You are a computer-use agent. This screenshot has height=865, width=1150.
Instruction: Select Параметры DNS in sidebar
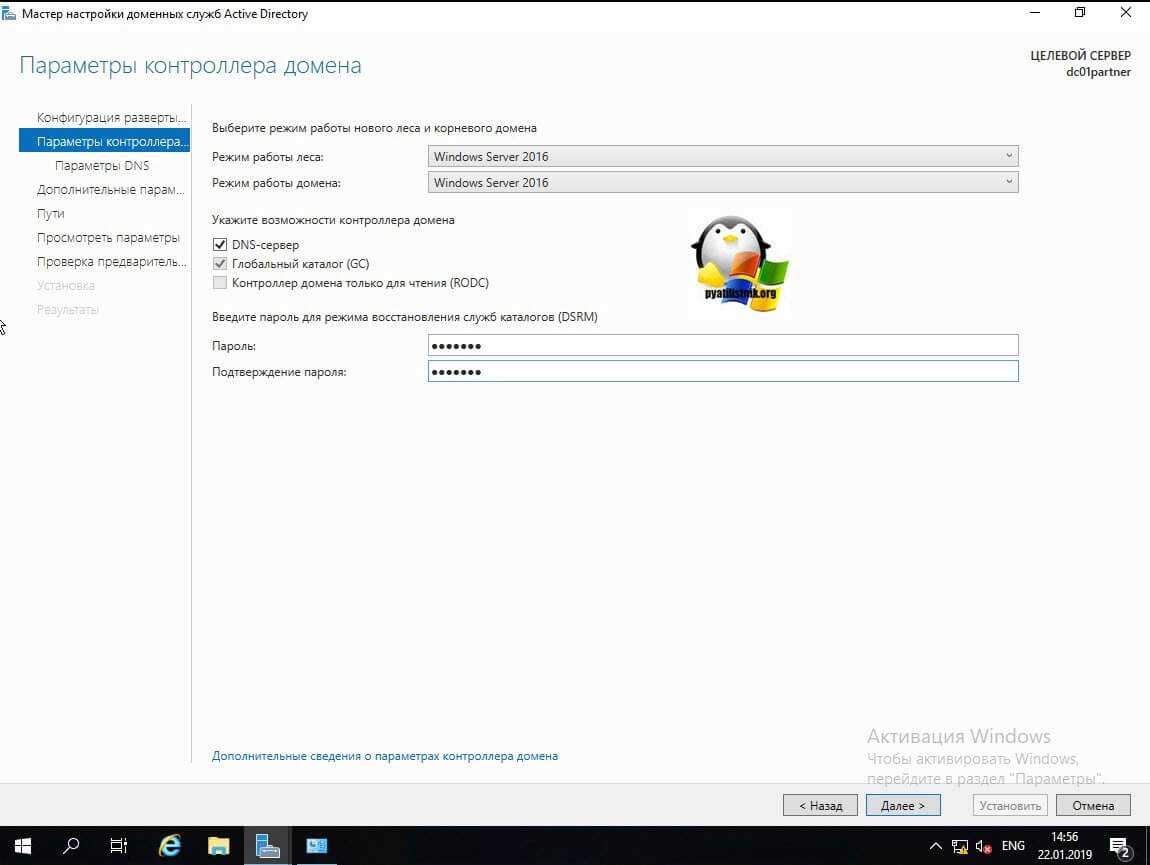(102, 166)
